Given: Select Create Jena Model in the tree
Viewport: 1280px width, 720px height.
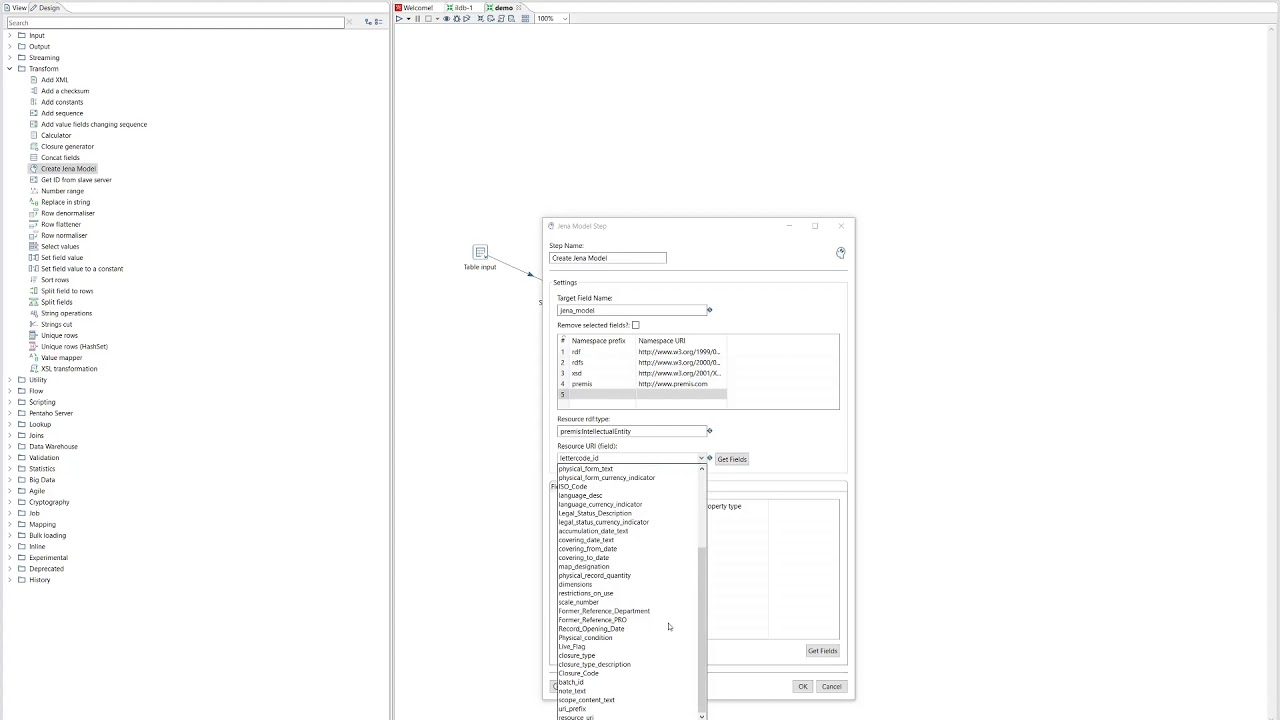Looking at the screenshot, I should click(x=68, y=169).
